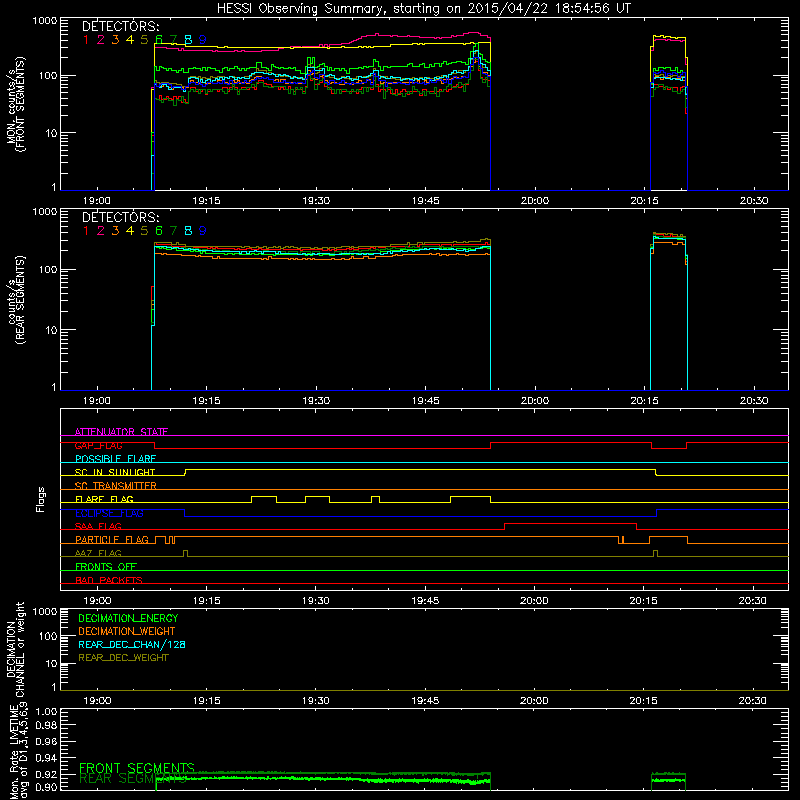
Task: Click the counts/s (REAR SEGMENTS) axis title
Action: [15, 300]
